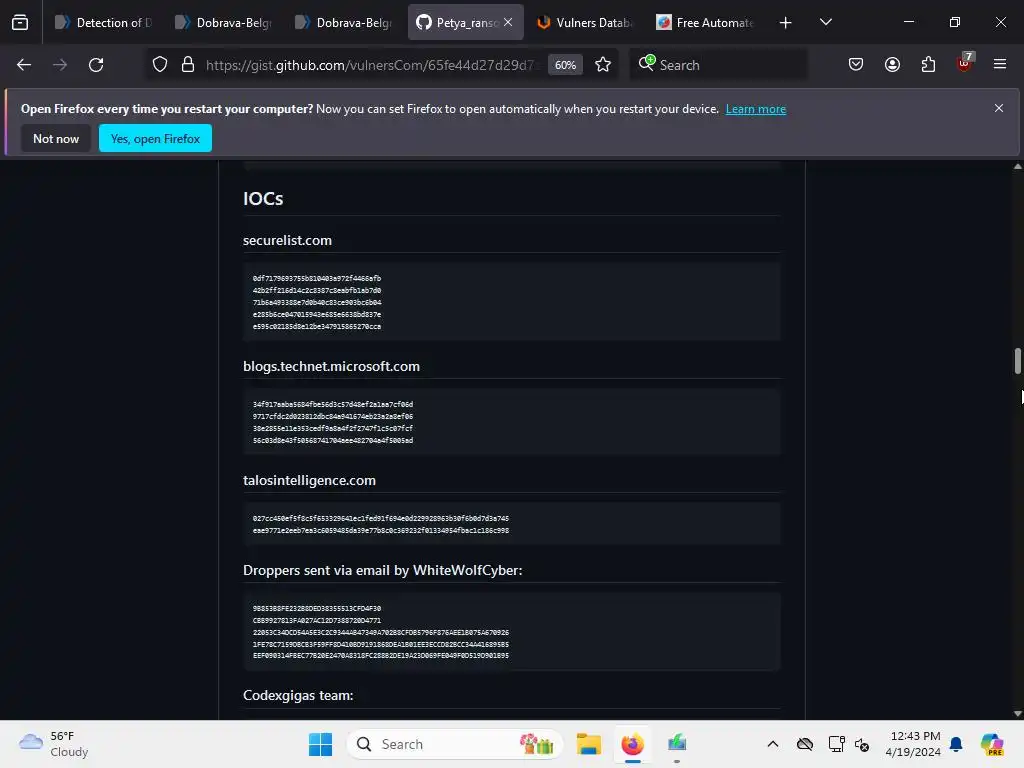View site security lock info
The image size is (1024, 768).
point(188,65)
